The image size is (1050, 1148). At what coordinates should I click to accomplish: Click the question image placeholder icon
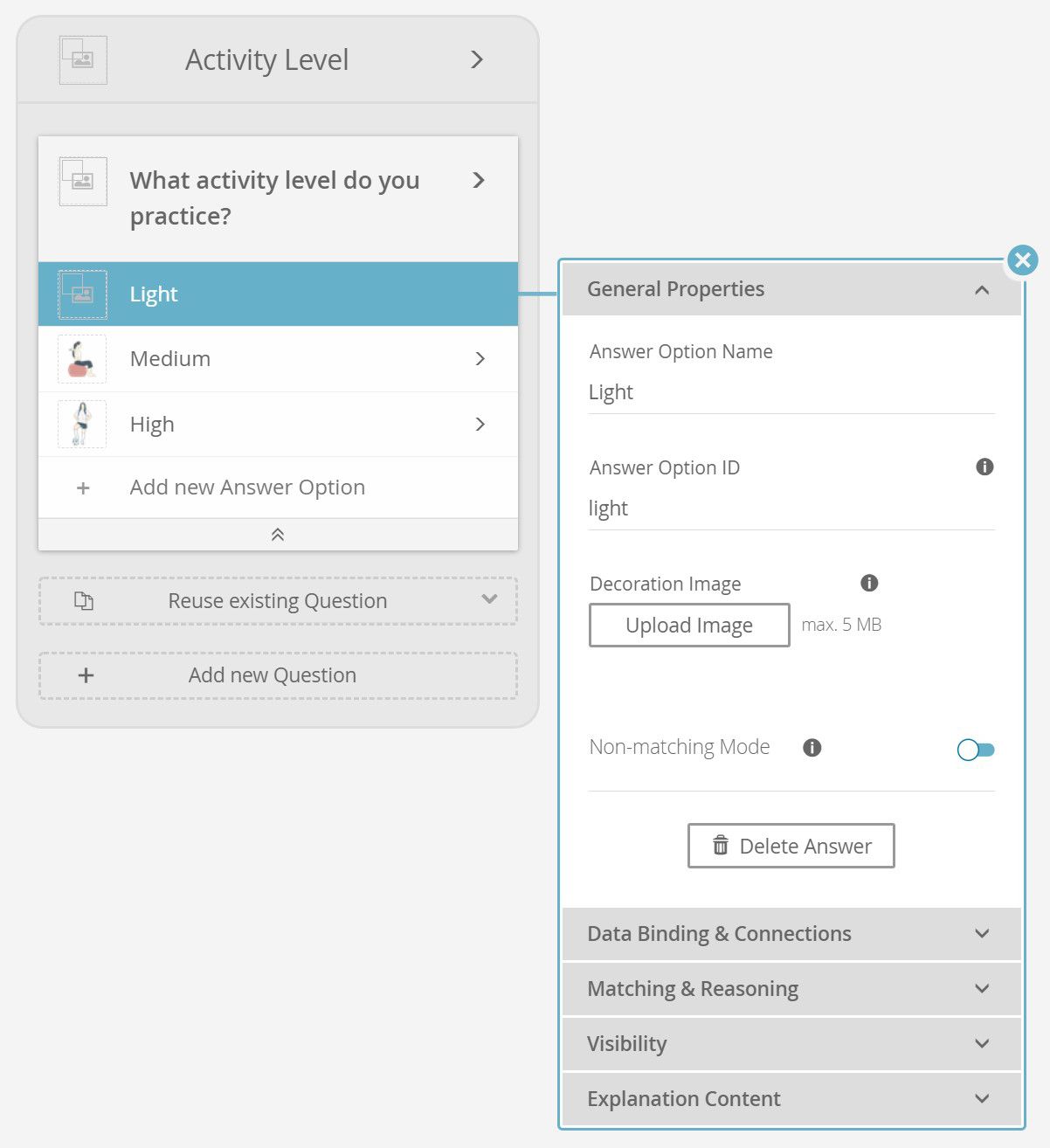coord(83,181)
